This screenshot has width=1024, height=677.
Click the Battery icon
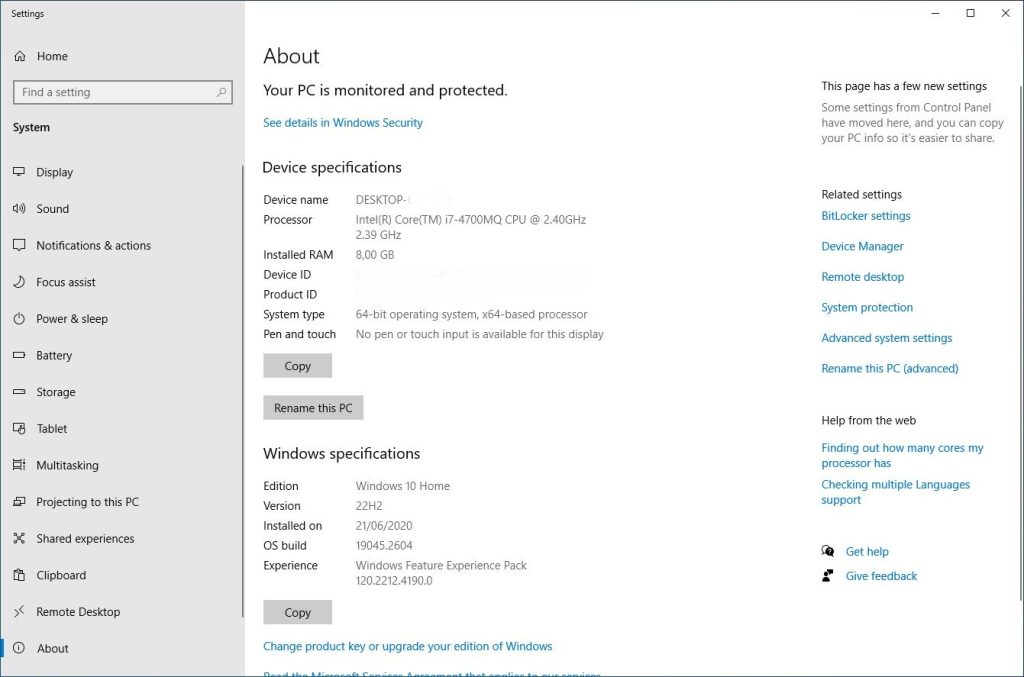click(19, 355)
